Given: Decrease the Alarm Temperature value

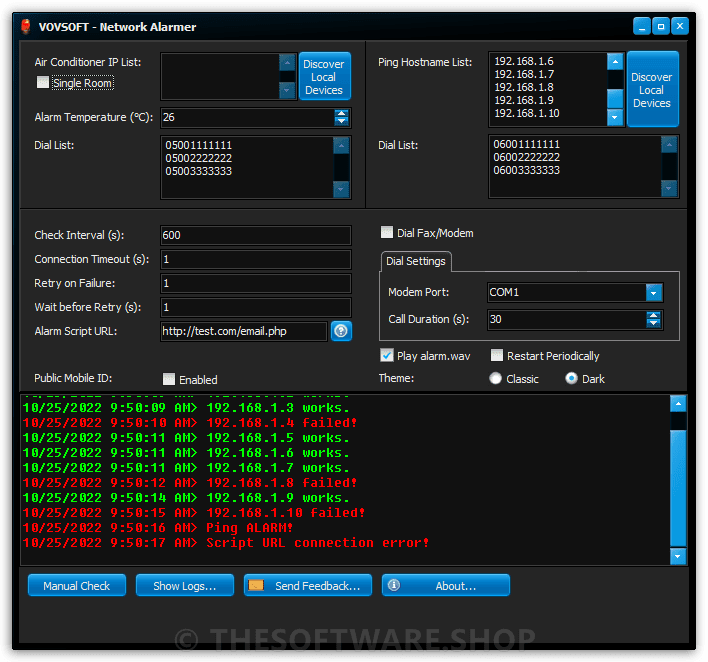Looking at the screenshot, I should (x=342, y=121).
